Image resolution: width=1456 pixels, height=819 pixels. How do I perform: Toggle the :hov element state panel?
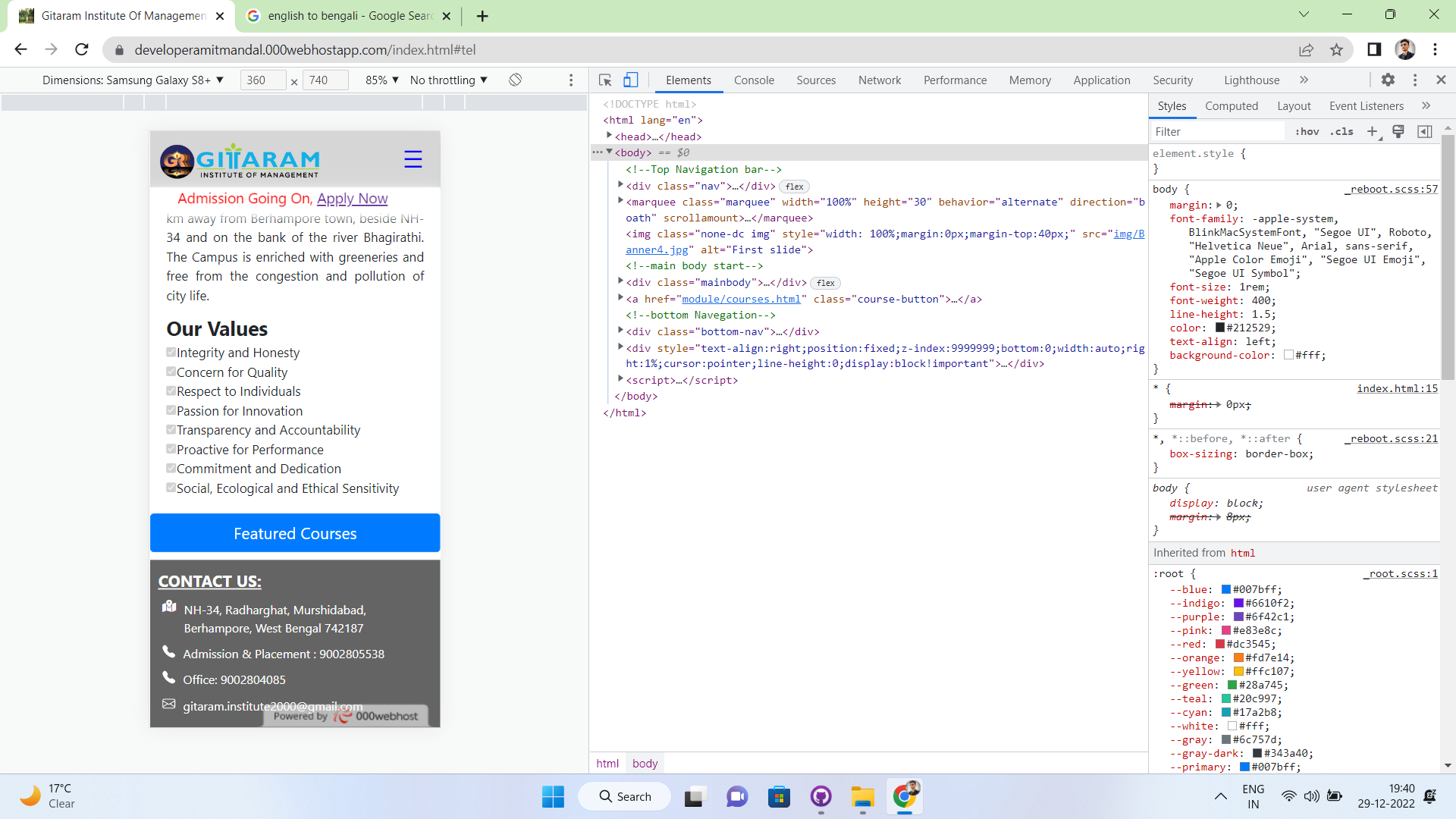1307,132
